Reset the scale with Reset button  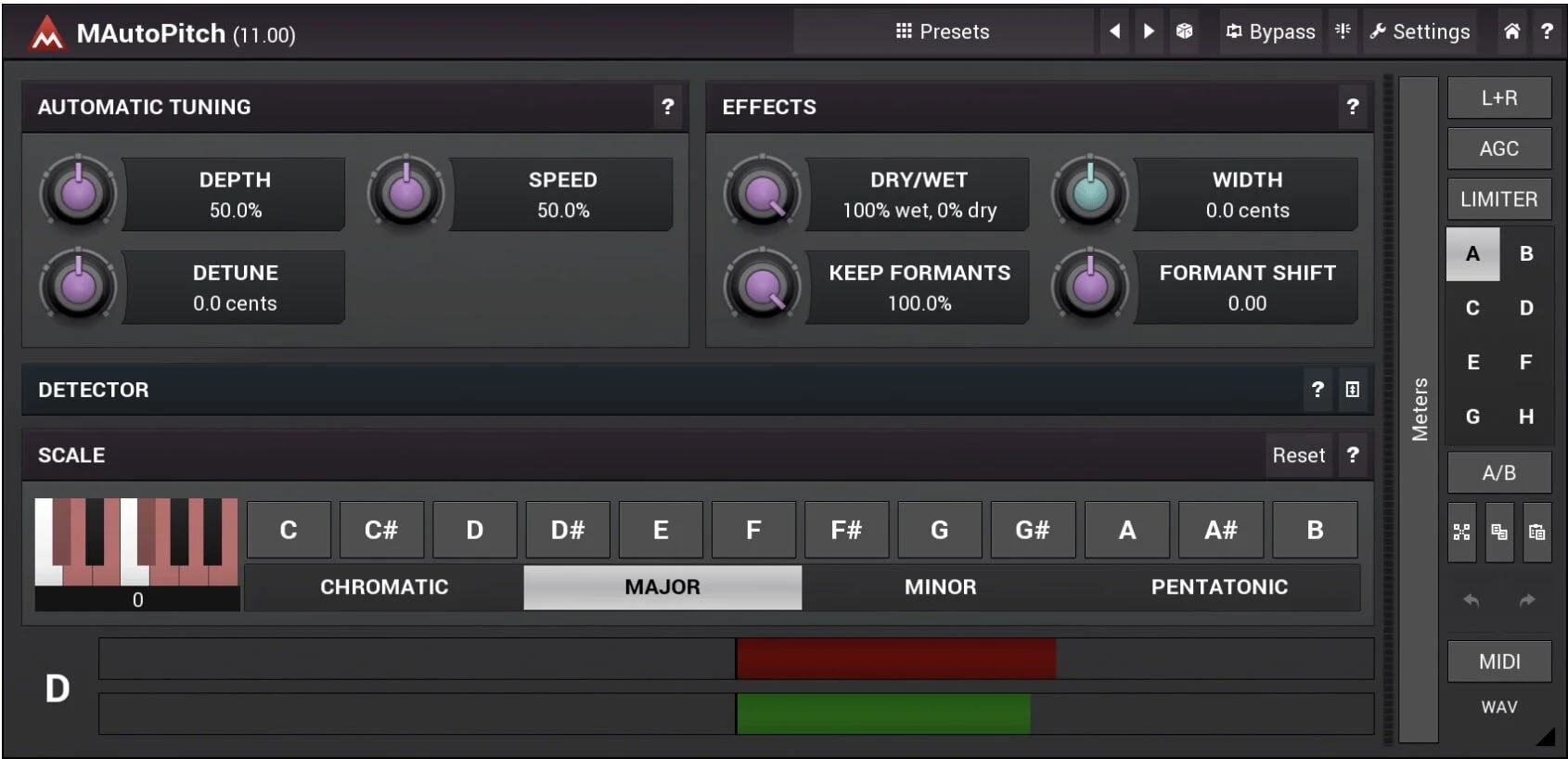pyautogui.click(x=1299, y=456)
